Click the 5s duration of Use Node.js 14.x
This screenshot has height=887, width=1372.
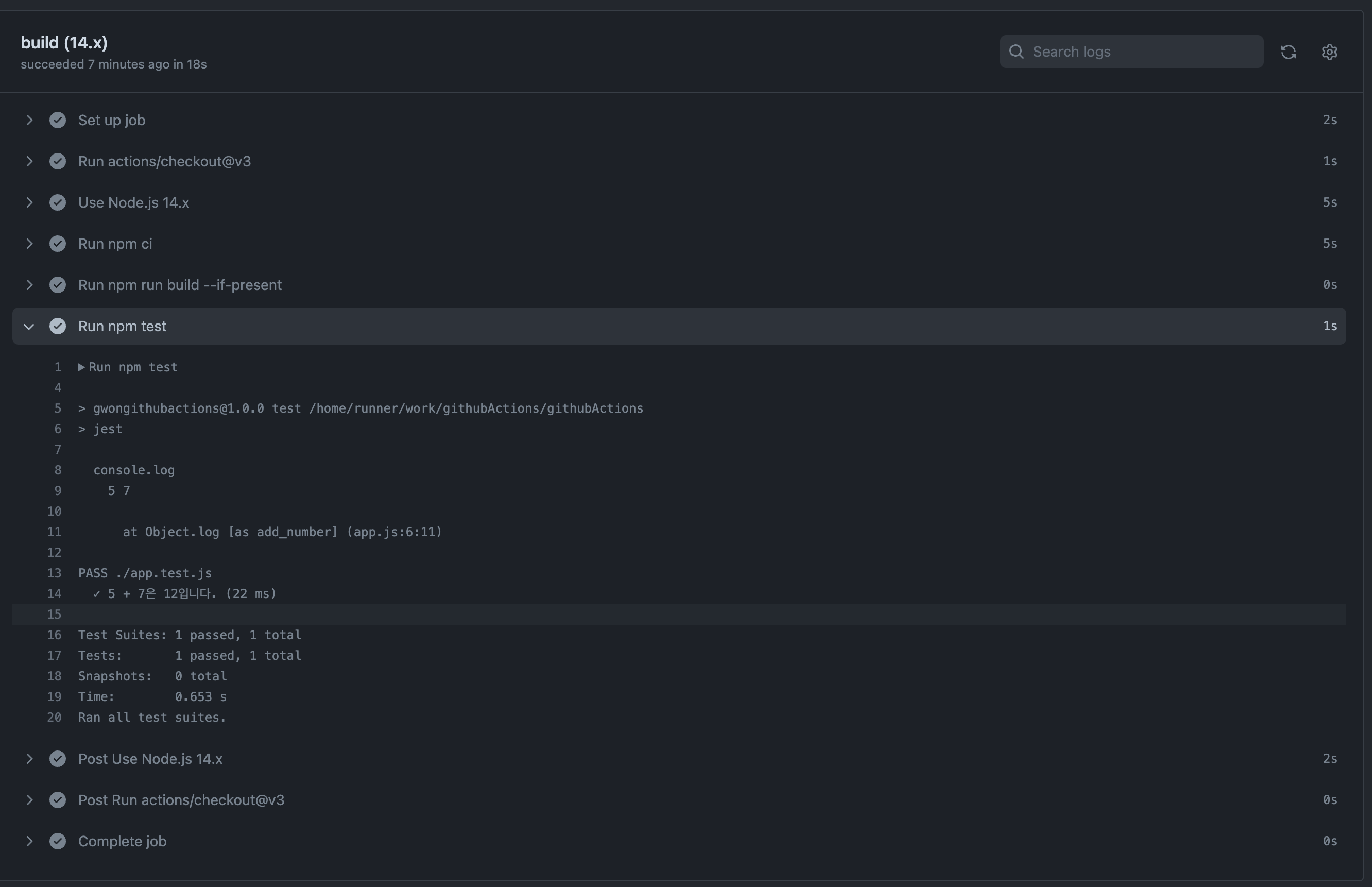click(x=1329, y=203)
